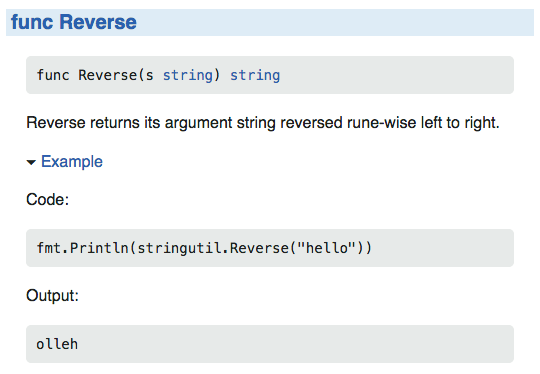
Task: Click the Output: label
Action: coord(52,295)
